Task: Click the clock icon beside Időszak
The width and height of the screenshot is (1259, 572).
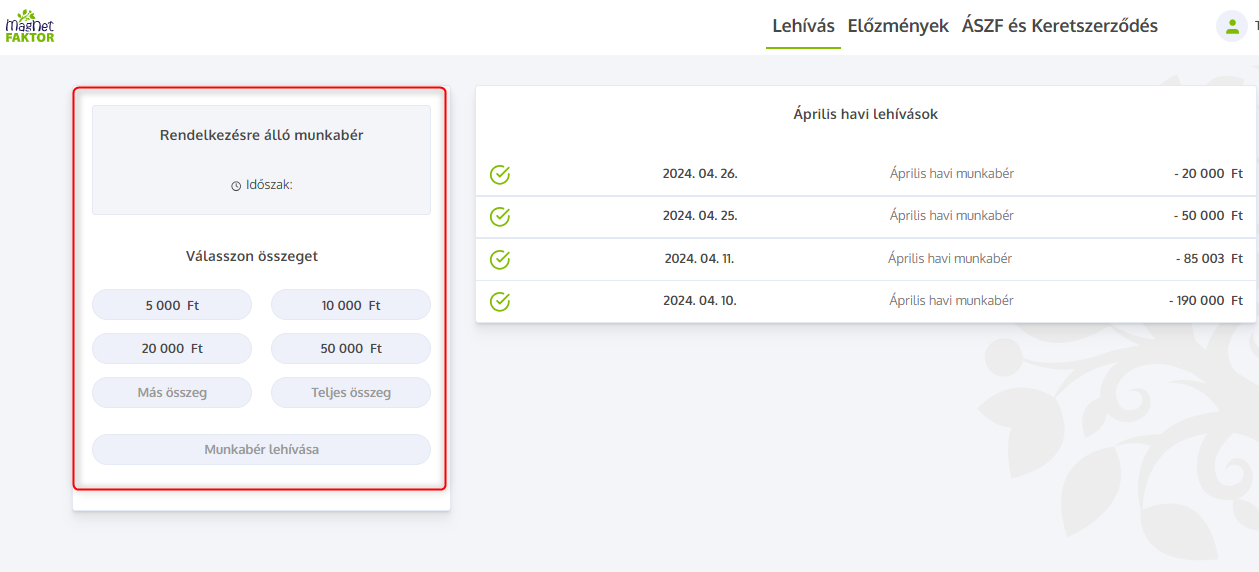Action: [236, 186]
